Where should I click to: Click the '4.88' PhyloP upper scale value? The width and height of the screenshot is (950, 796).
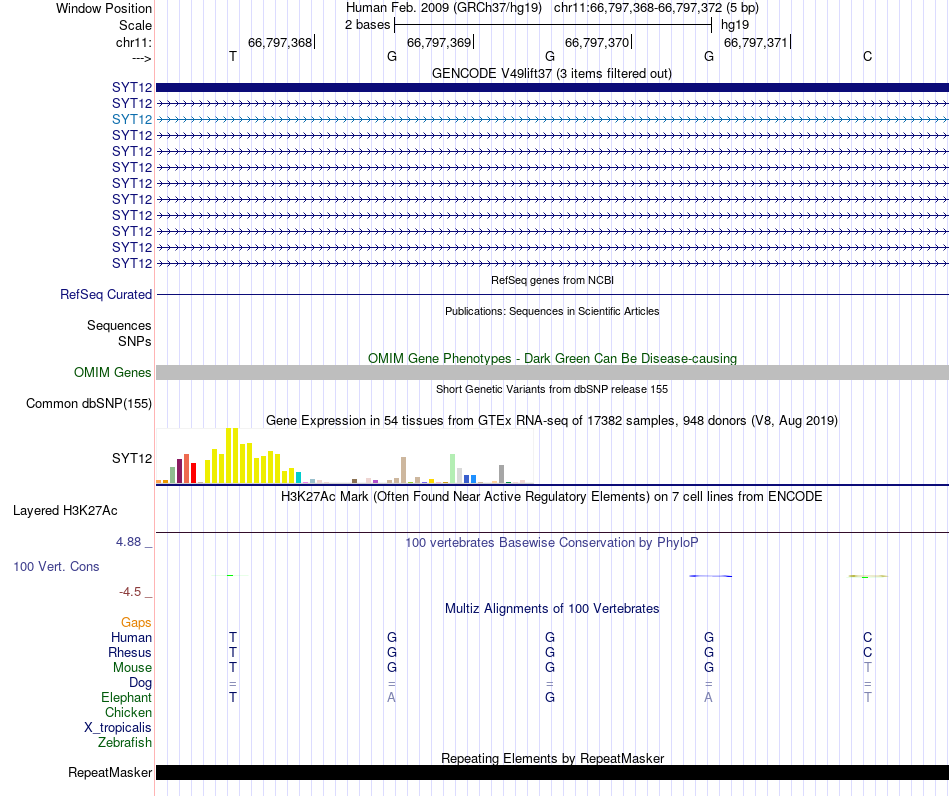pyautogui.click(x=128, y=542)
